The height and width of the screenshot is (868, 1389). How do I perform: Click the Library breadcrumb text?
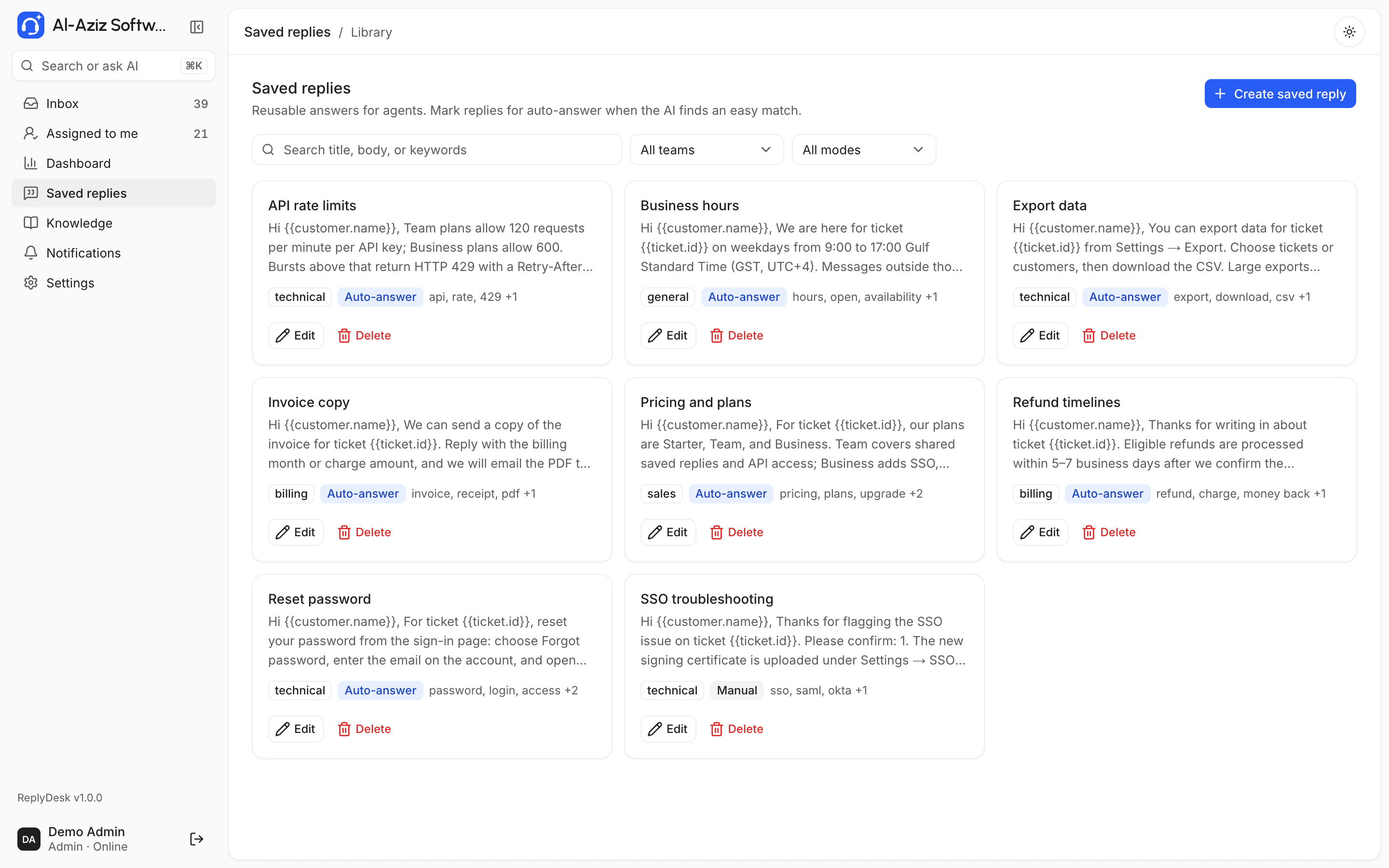371,32
